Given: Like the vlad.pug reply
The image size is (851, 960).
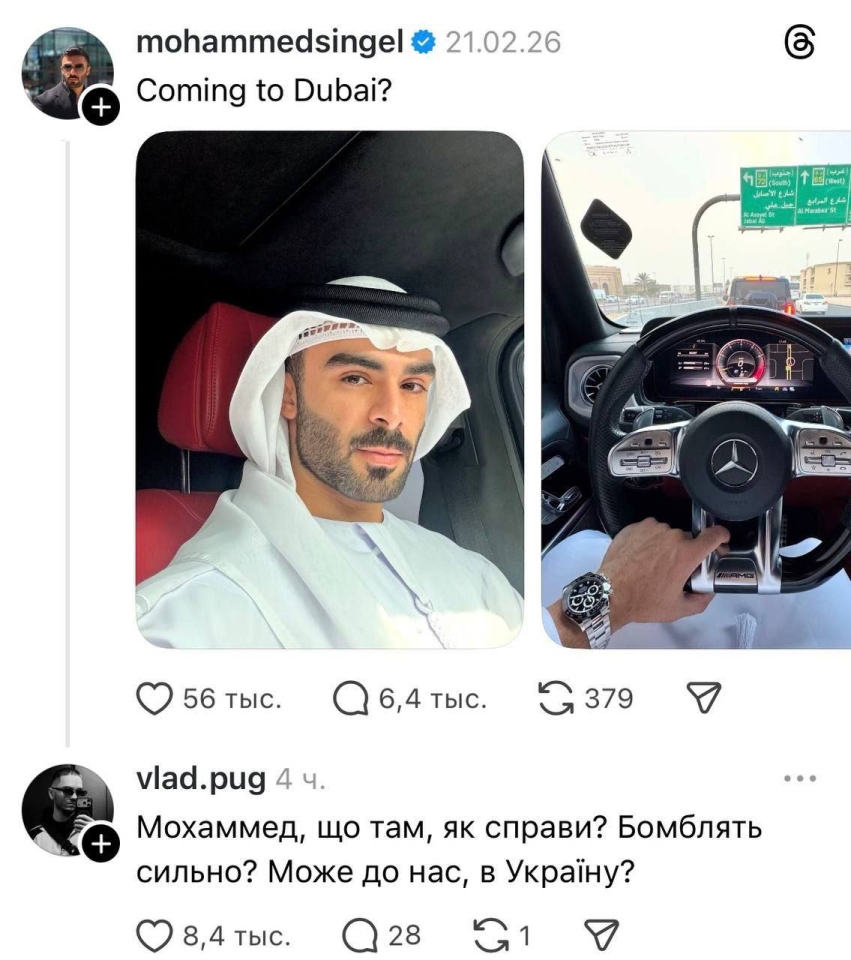Looking at the screenshot, I should pos(154,936).
